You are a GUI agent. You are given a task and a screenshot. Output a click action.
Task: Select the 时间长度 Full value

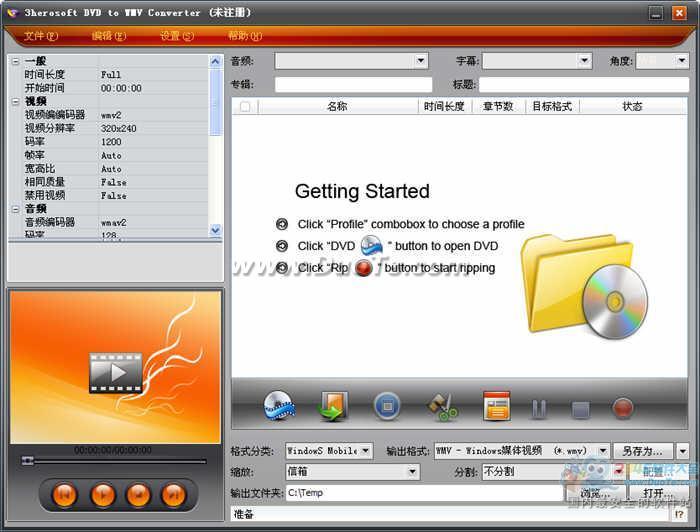coord(111,75)
